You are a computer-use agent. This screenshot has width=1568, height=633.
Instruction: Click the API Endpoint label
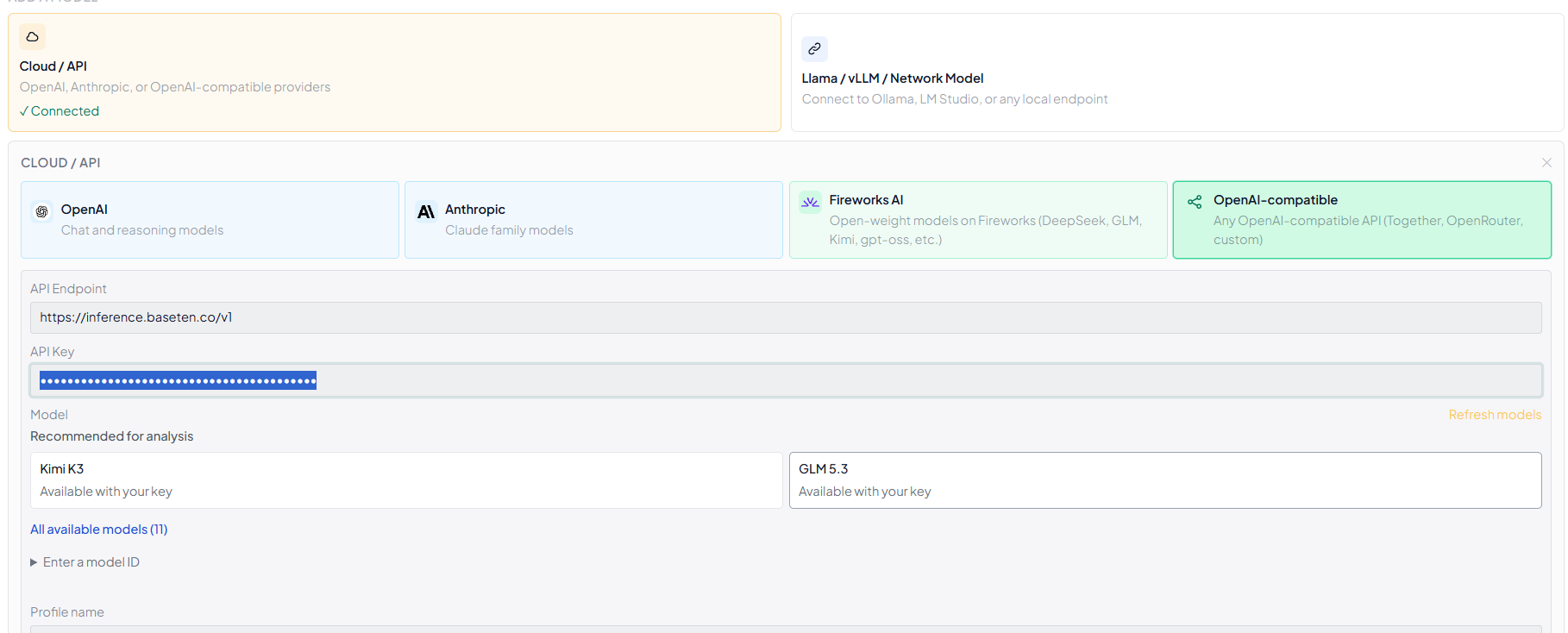[69, 289]
